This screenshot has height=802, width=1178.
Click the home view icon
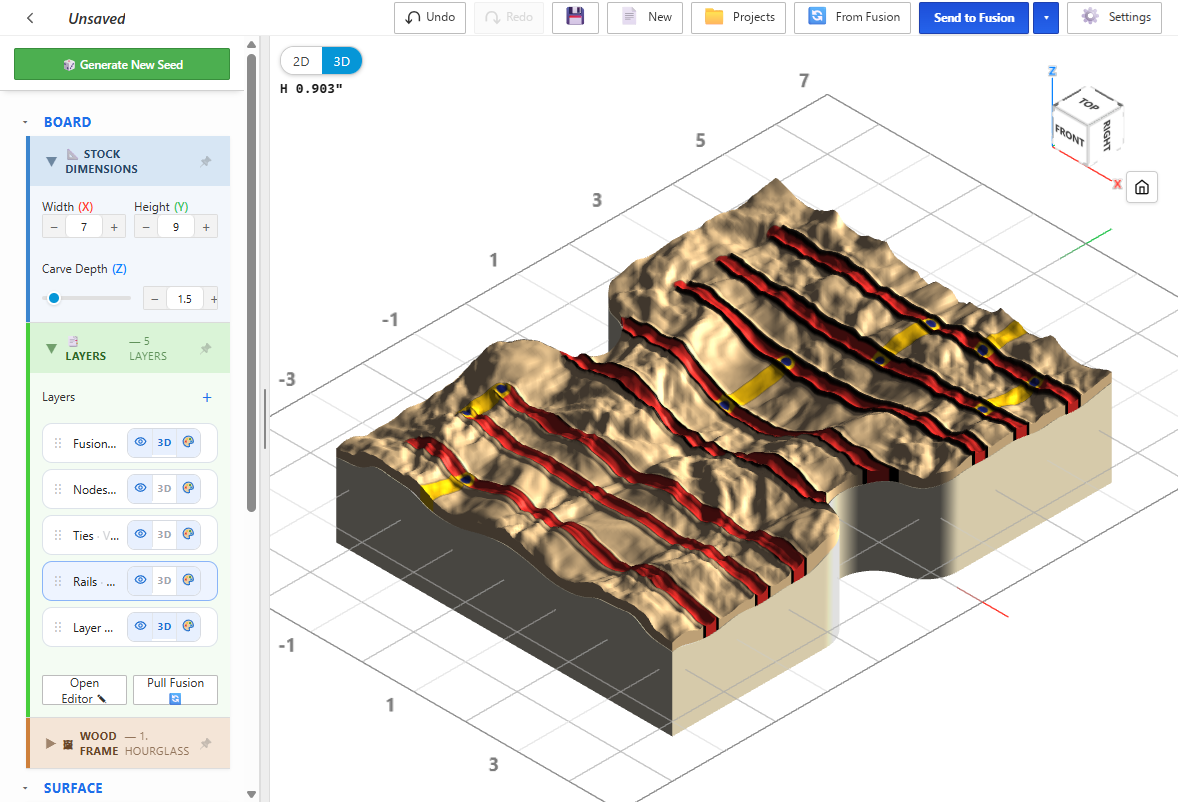1141,187
